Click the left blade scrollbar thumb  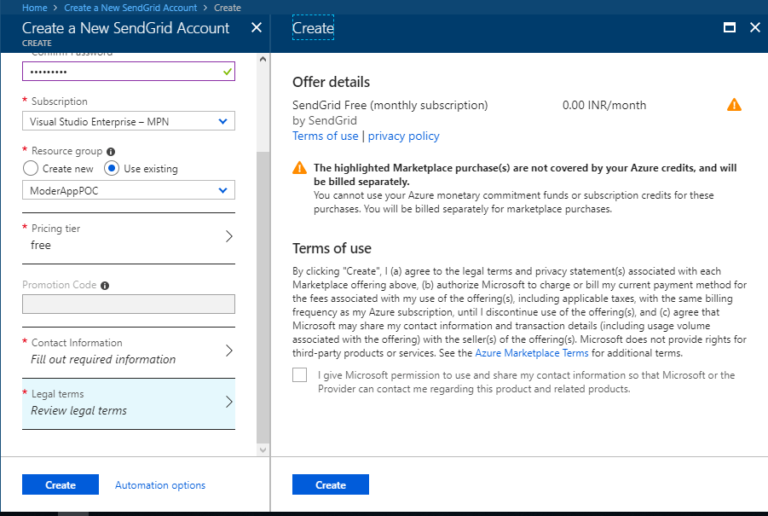(x=263, y=296)
